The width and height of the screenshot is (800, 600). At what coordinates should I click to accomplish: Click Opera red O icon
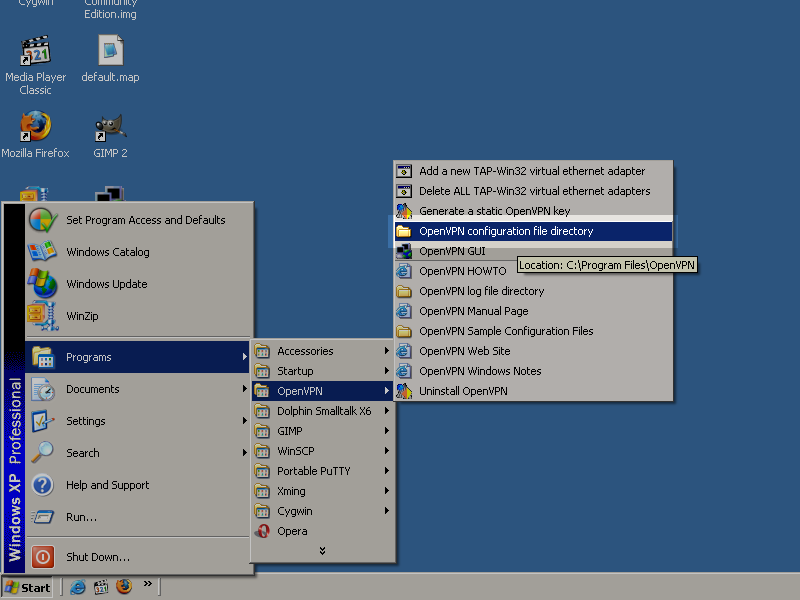(x=263, y=531)
